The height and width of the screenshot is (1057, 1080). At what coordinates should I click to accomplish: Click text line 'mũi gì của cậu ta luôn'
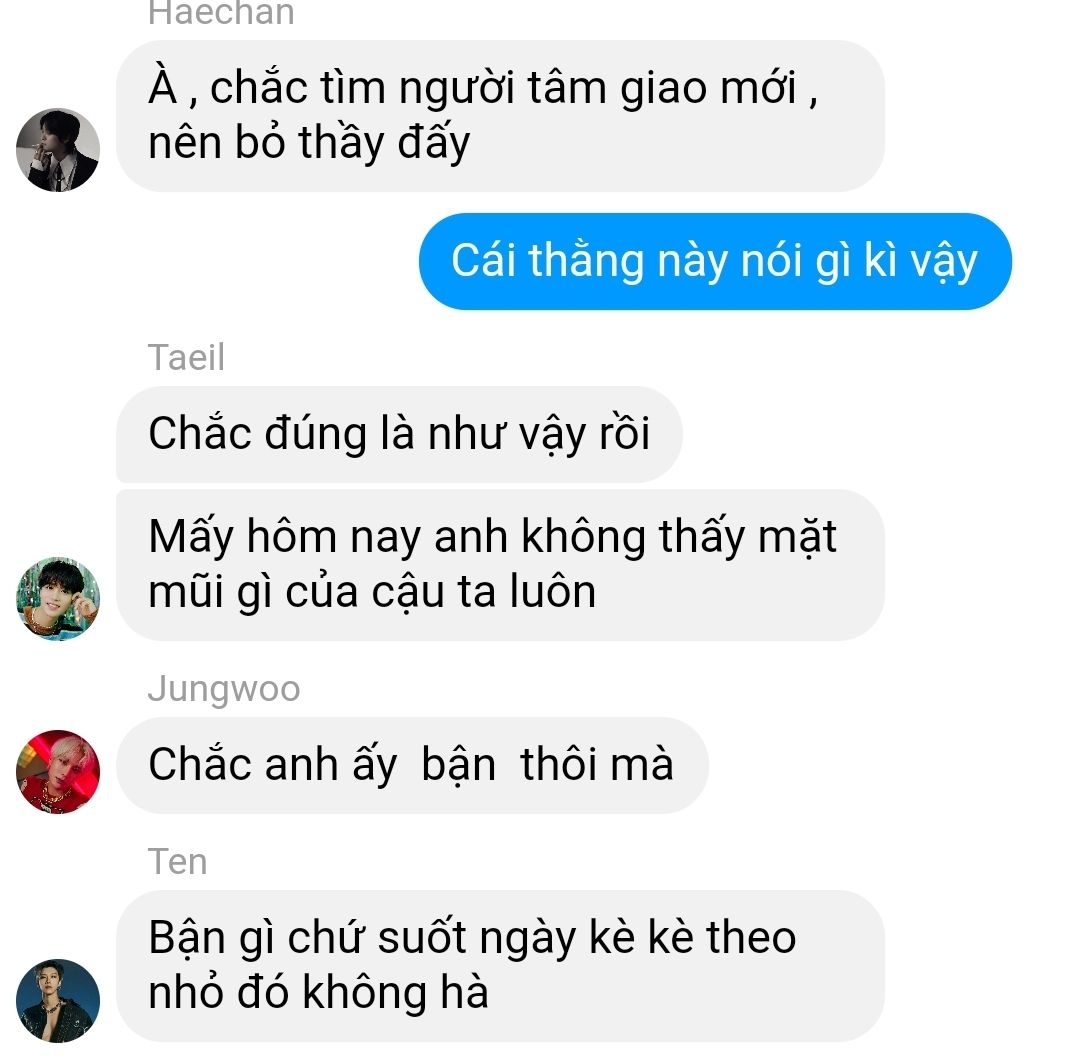(372, 592)
